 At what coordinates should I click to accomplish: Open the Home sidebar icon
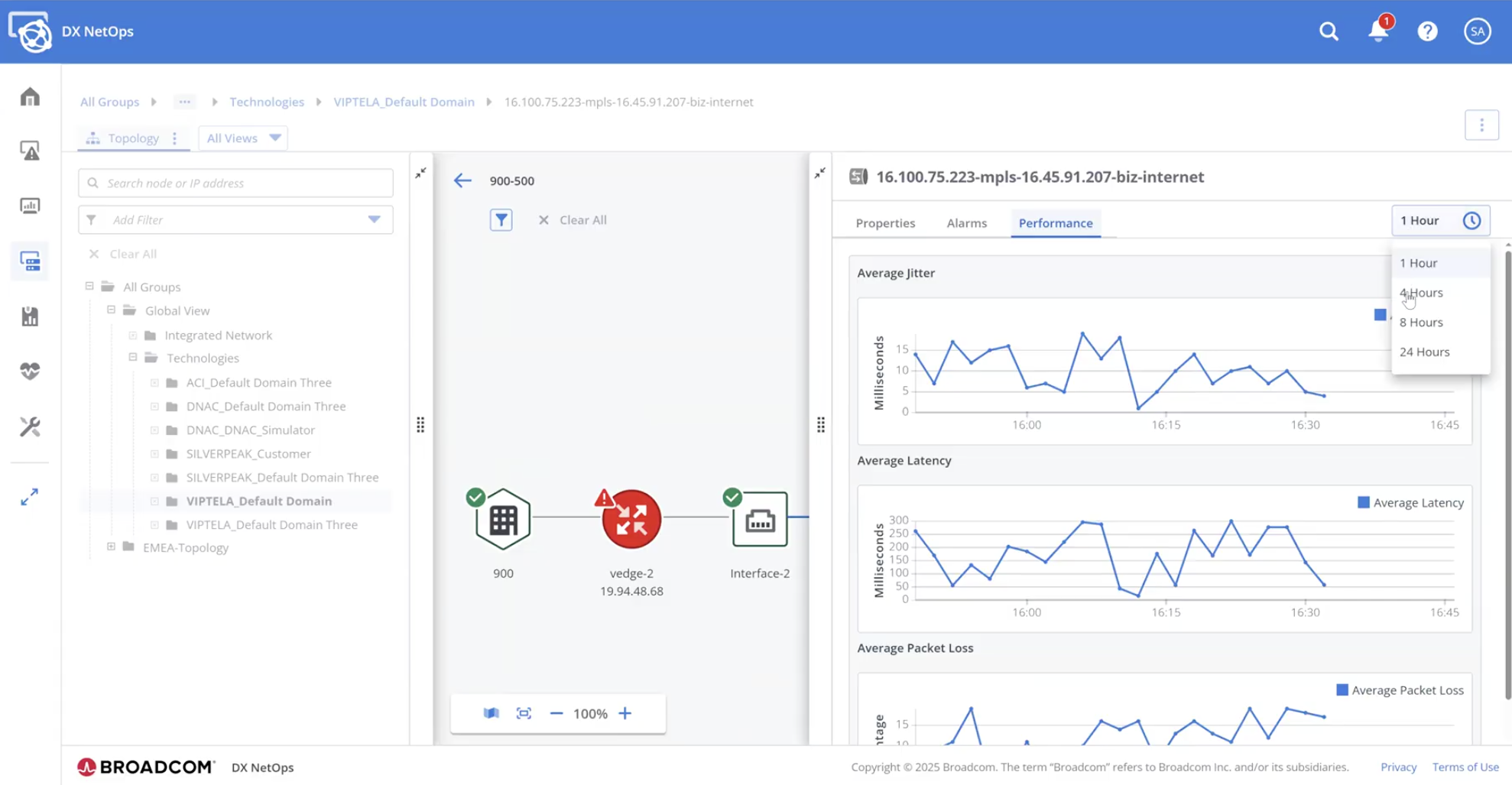[29, 96]
